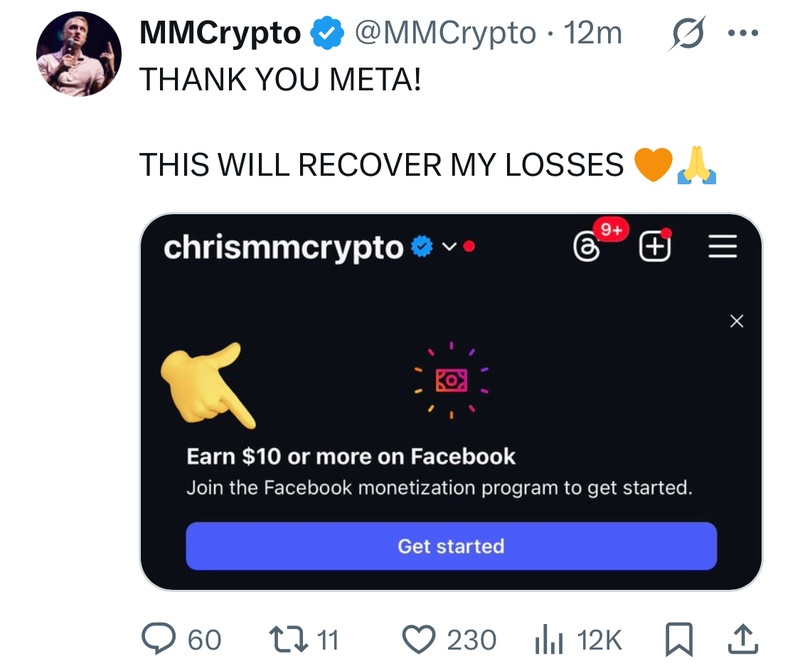View tweet analytics bar chart icon
The height and width of the screenshot is (666, 800).
click(x=549, y=639)
